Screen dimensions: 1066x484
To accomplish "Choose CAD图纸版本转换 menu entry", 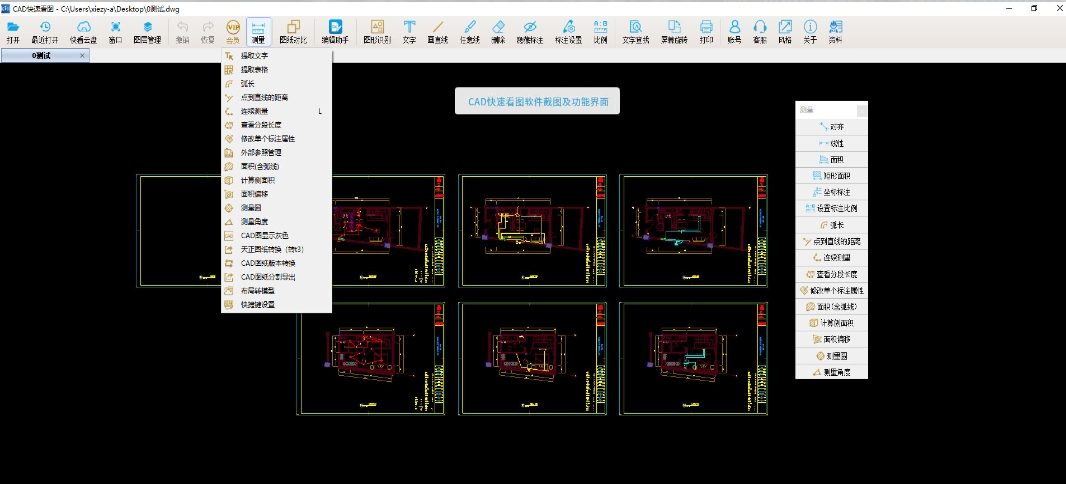I will [276, 263].
